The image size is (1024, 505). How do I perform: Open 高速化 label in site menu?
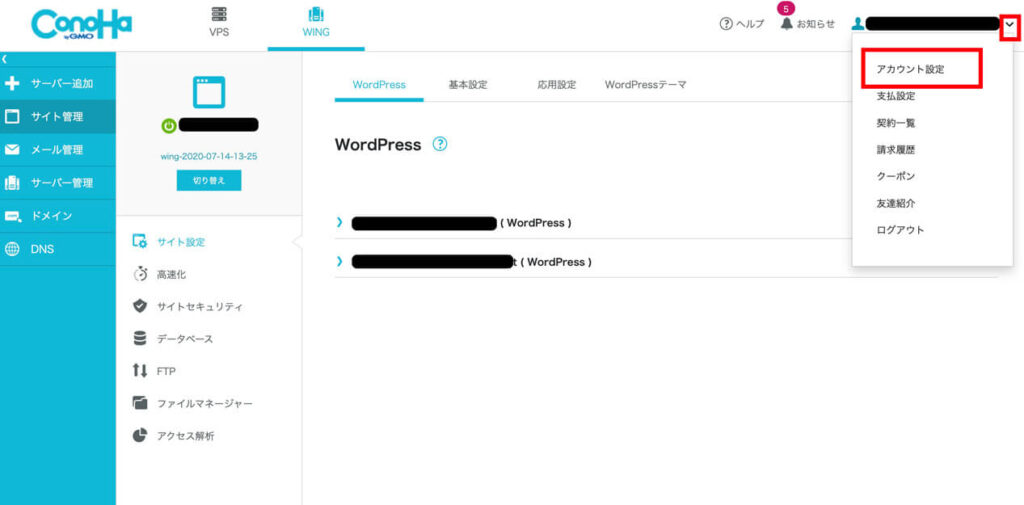click(171, 274)
